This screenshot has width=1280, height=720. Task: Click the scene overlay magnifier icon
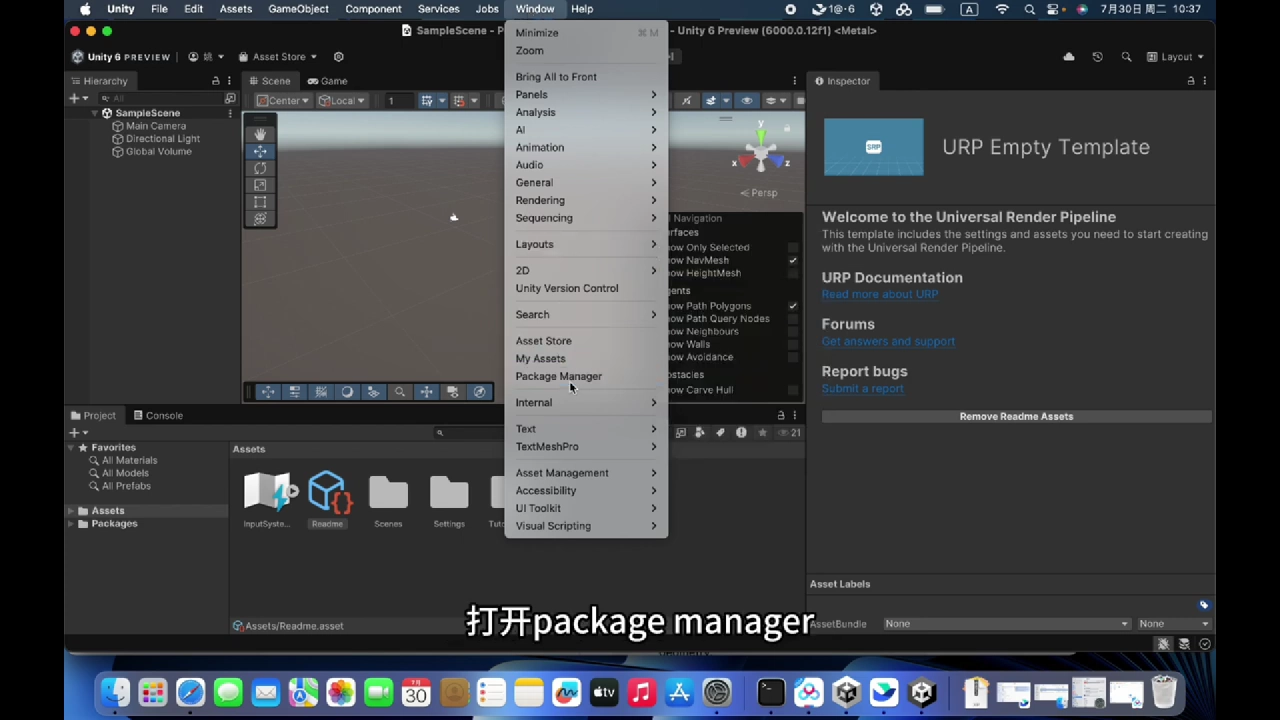click(x=400, y=392)
